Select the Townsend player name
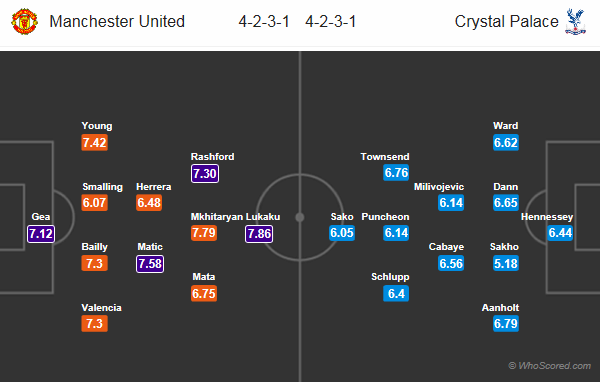 pyautogui.click(x=385, y=157)
